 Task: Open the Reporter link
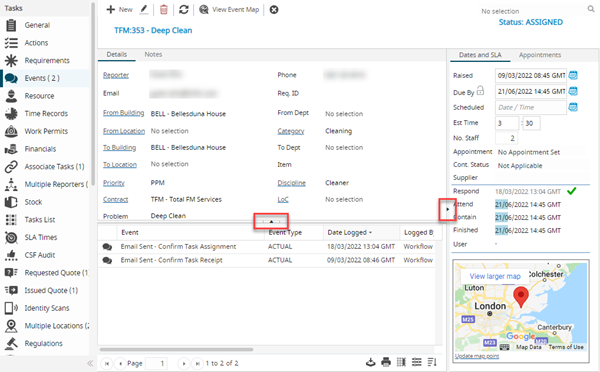(x=116, y=75)
